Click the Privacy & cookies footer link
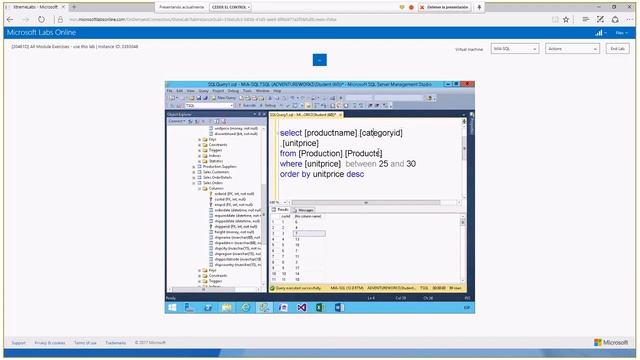This screenshot has height=360, width=640. pyautogui.click(x=50, y=343)
